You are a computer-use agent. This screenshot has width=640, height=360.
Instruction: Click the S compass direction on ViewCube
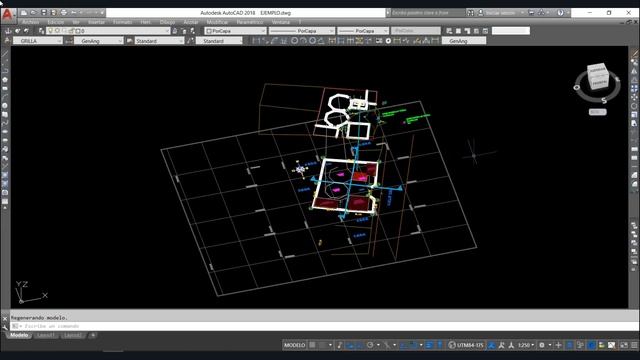click(x=604, y=100)
